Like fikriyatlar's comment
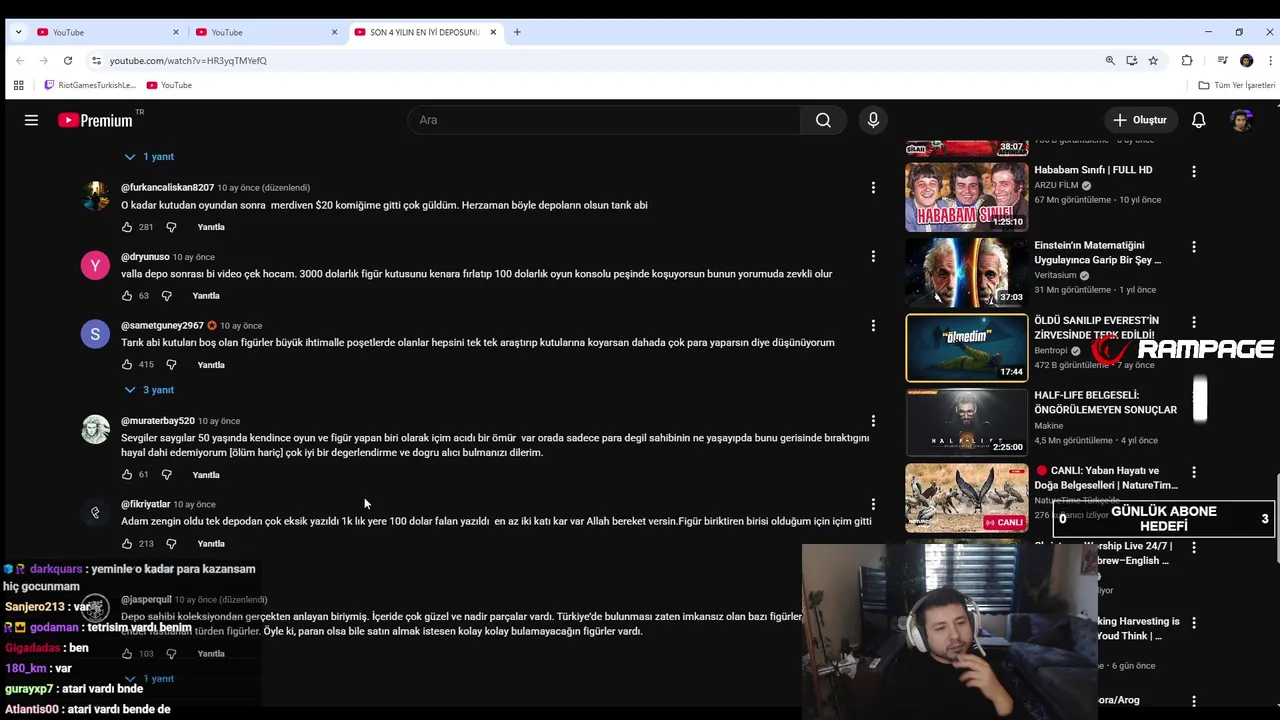 tap(127, 544)
